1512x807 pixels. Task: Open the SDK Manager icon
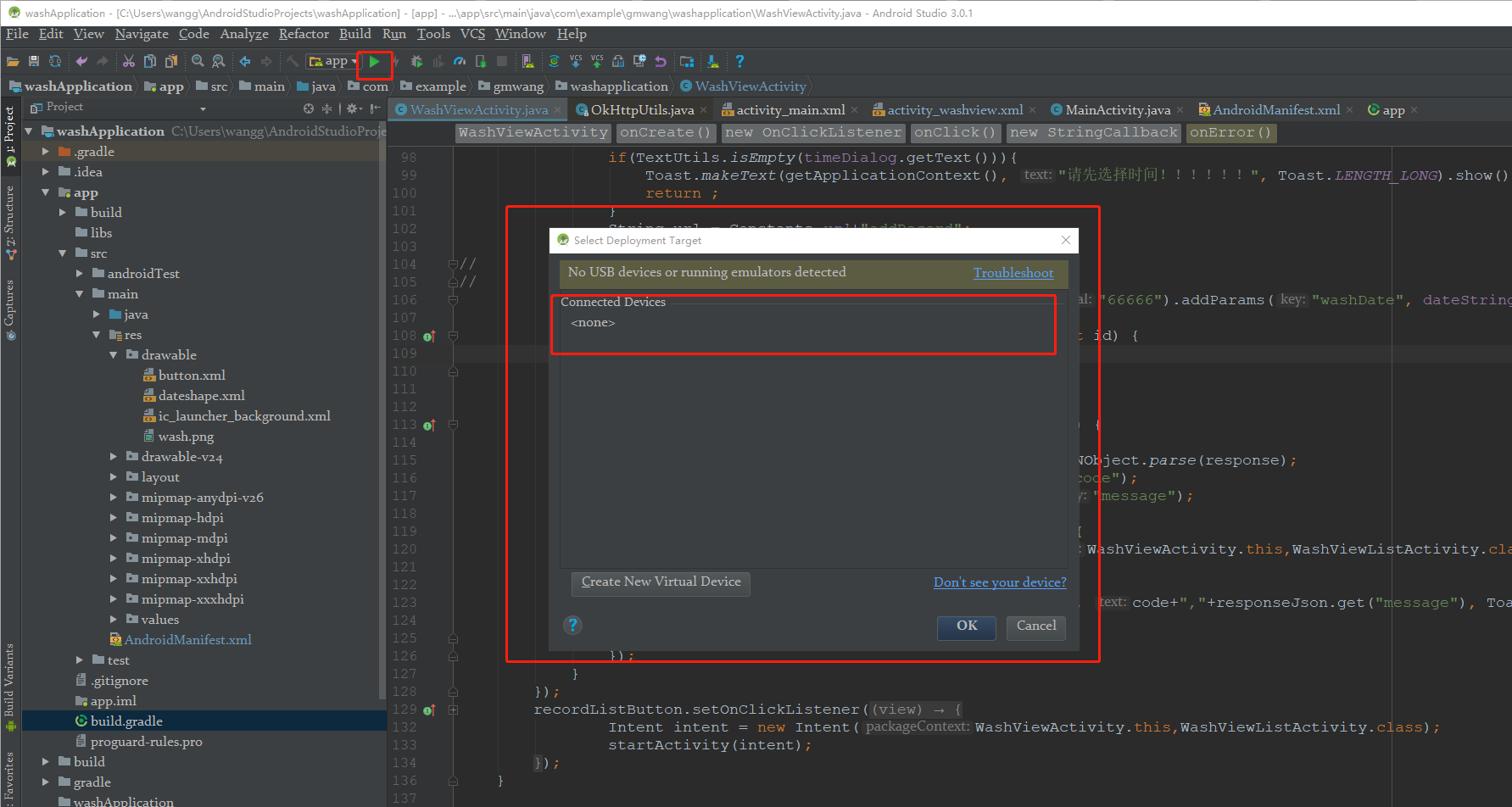coord(713,61)
